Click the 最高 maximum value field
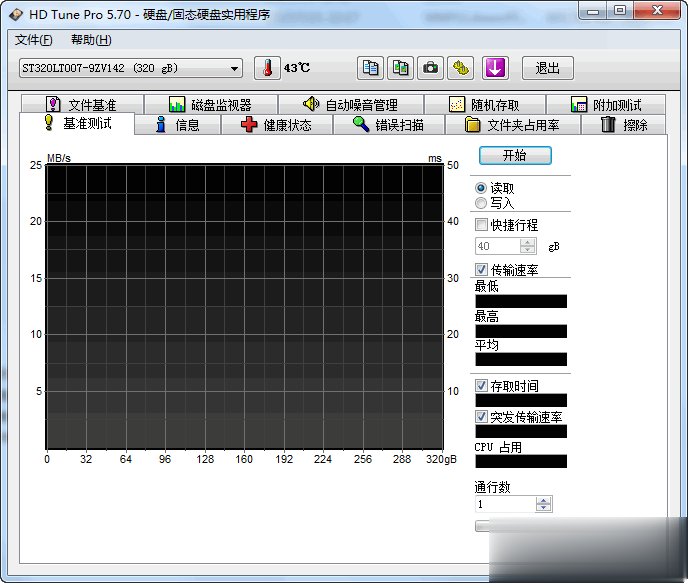 pyautogui.click(x=521, y=331)
